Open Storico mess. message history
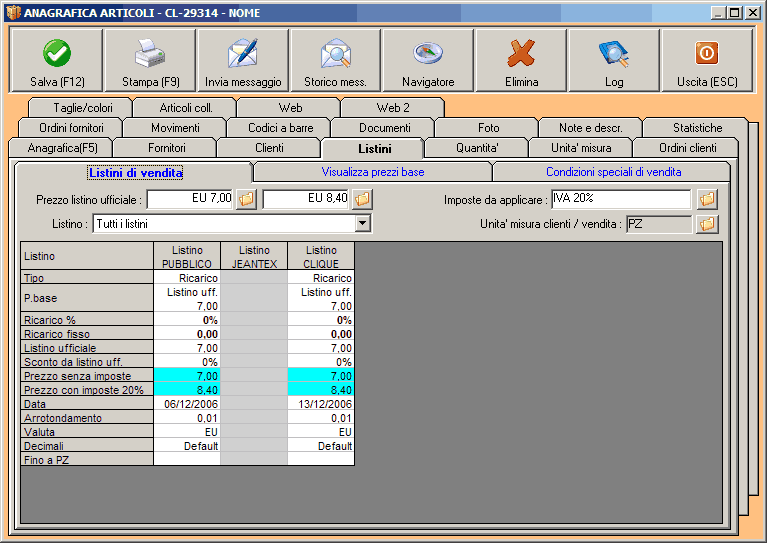Screen dimensions: 767x543 click(335, 60)
